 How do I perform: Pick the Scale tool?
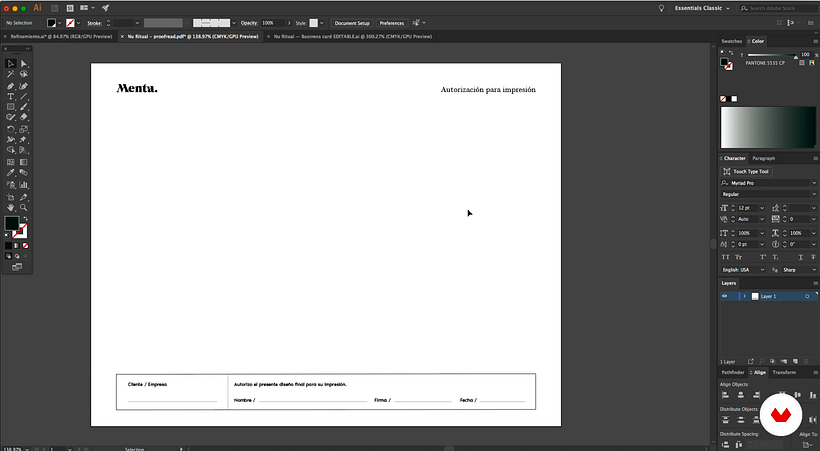(x=24, y=129)
